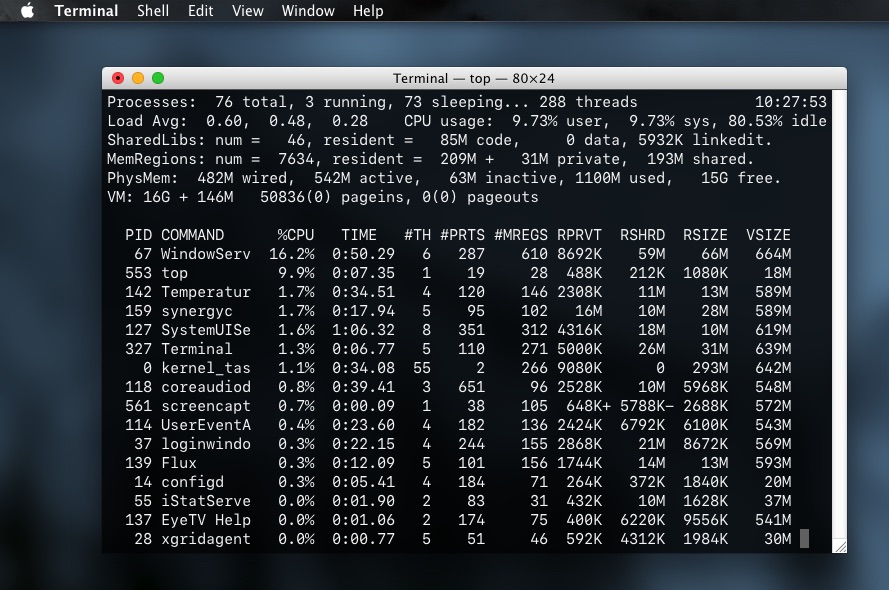Click the screencapt process name
The image size is (889, 590).
tap(205, 406)
